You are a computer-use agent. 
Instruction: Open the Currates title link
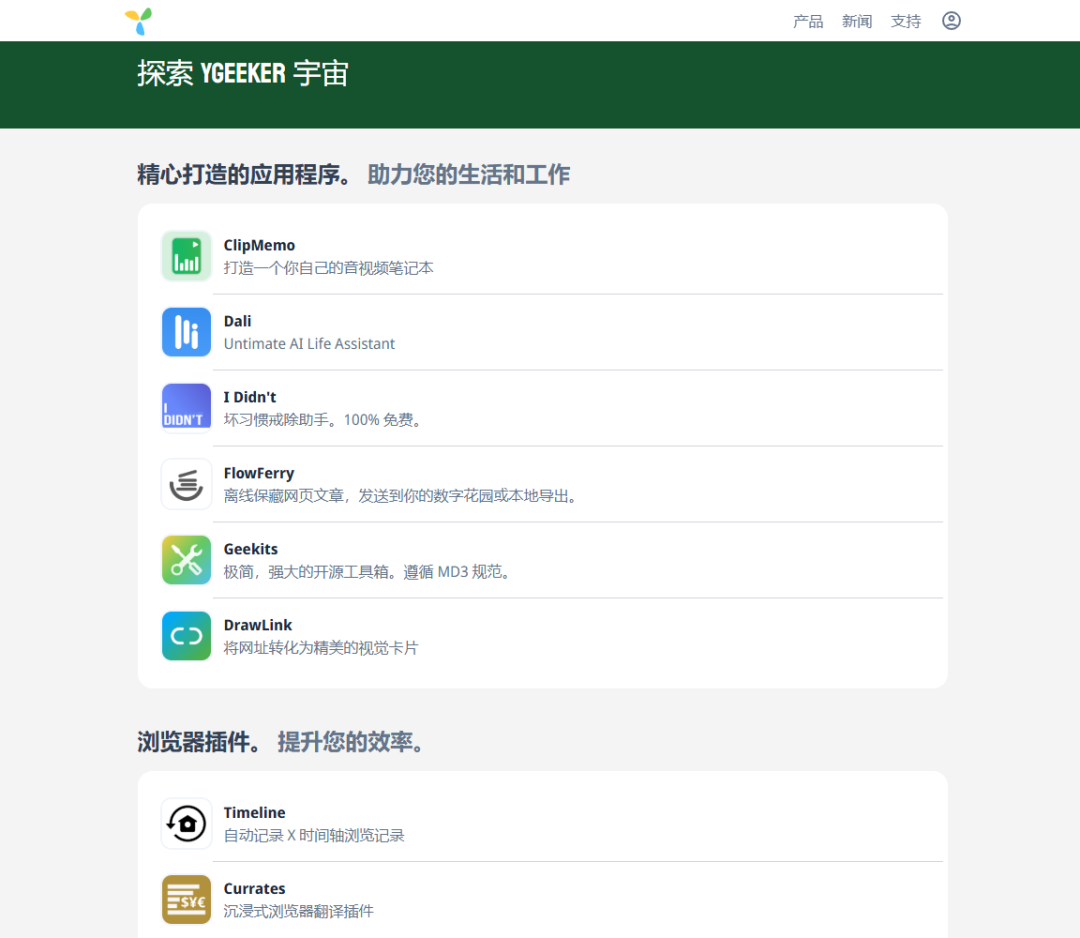coord(254,888)
